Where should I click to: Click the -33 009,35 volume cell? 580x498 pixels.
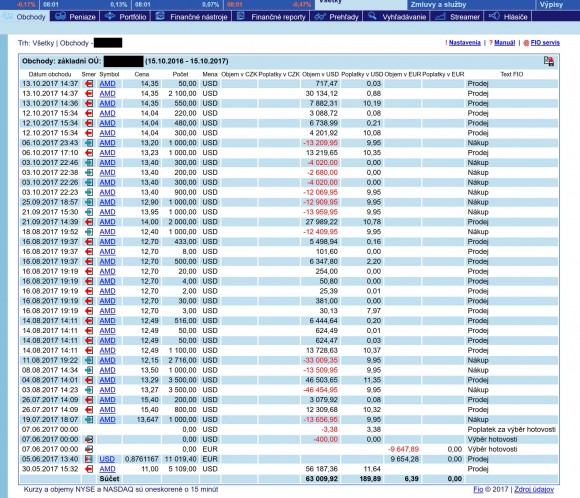[320, 360]
